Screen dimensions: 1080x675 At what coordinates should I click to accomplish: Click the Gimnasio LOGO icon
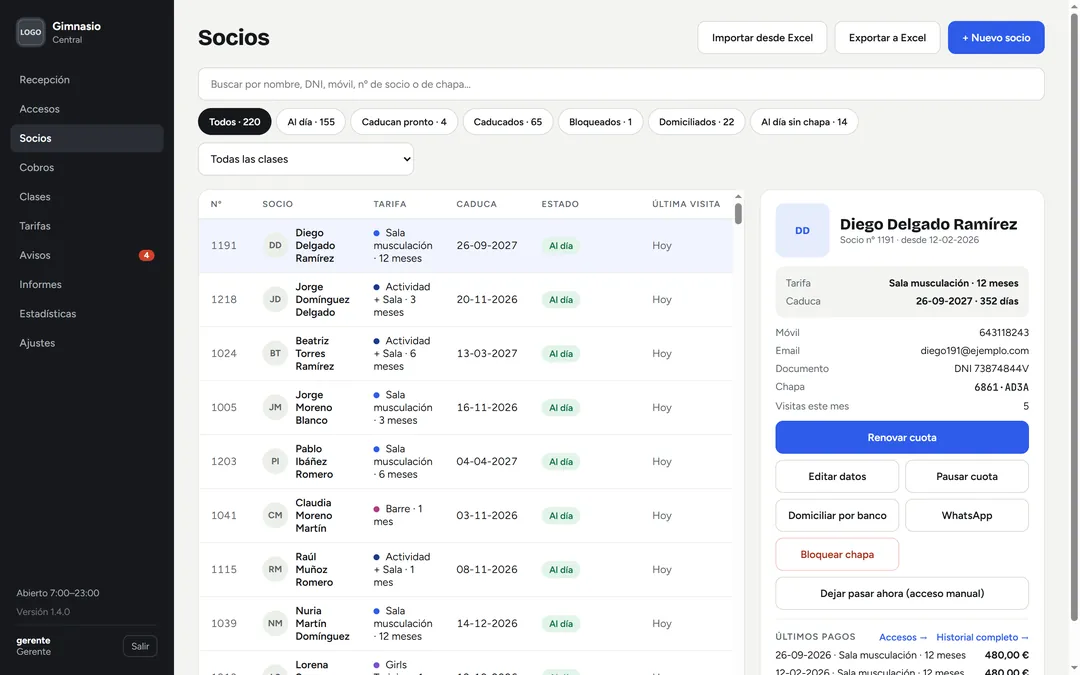pyautogui.click(x=30, y=32)
